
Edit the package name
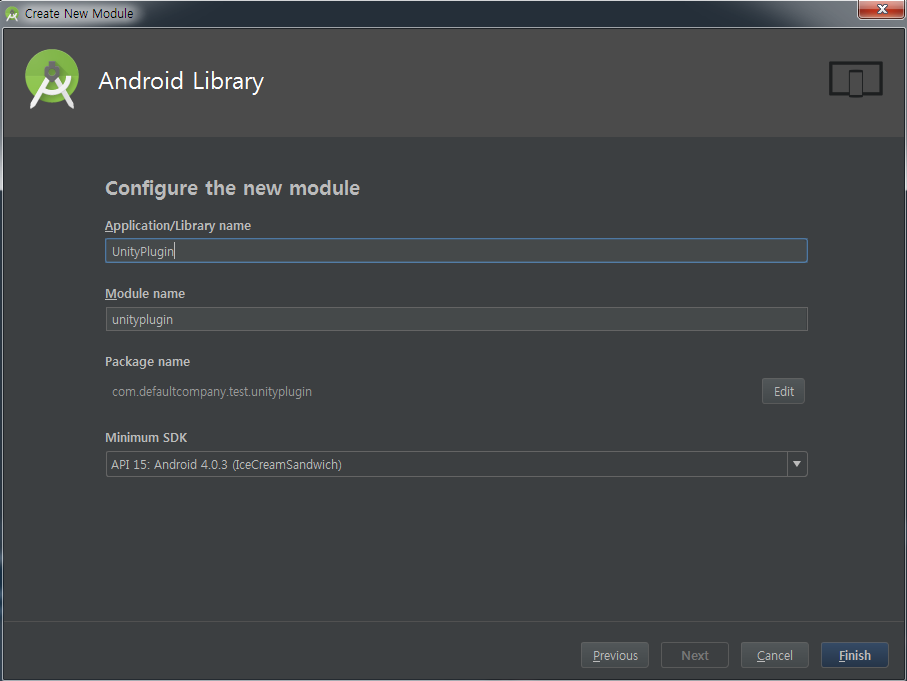[x=783, y=391]
